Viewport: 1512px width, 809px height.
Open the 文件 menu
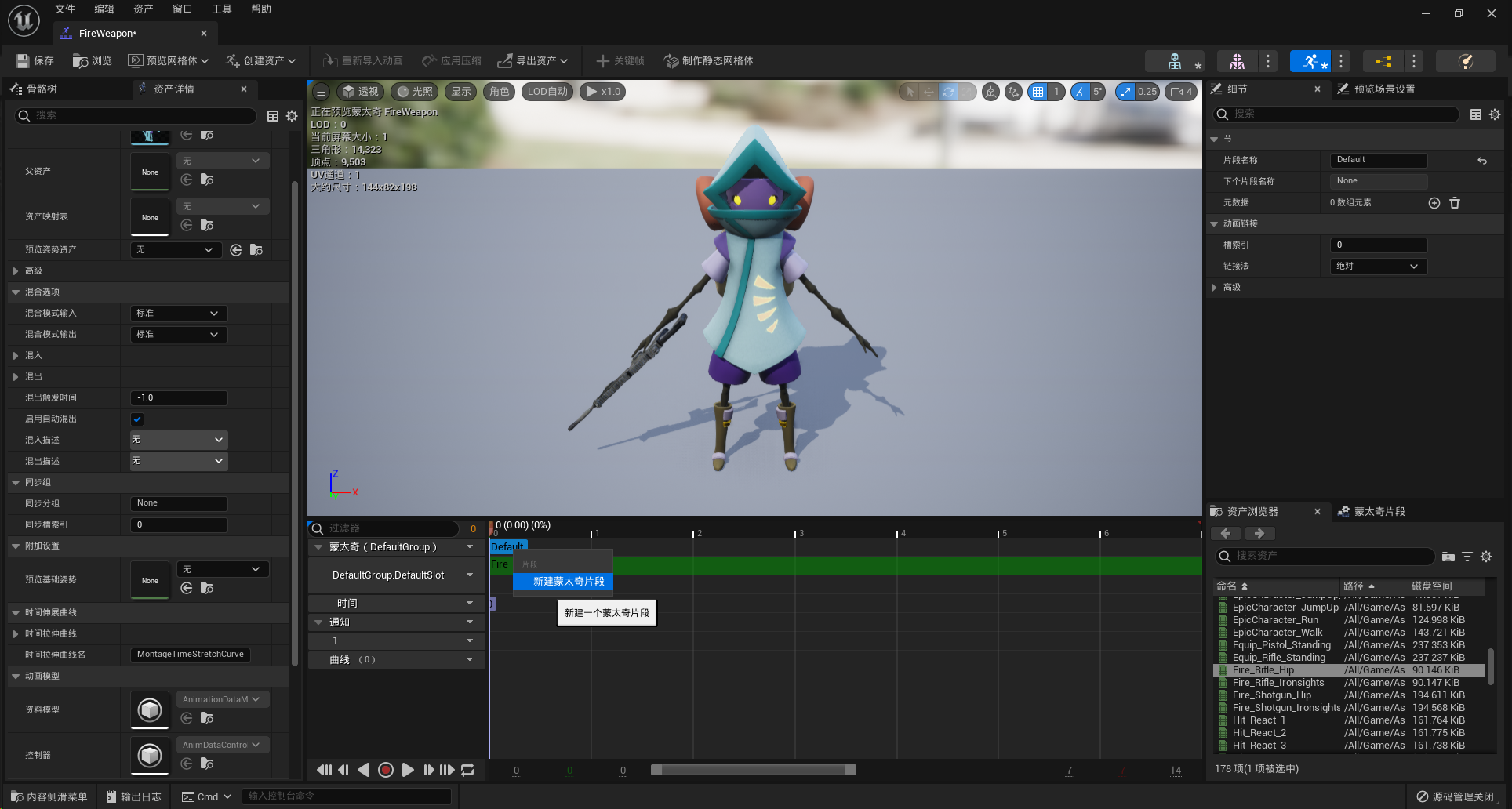65,9
